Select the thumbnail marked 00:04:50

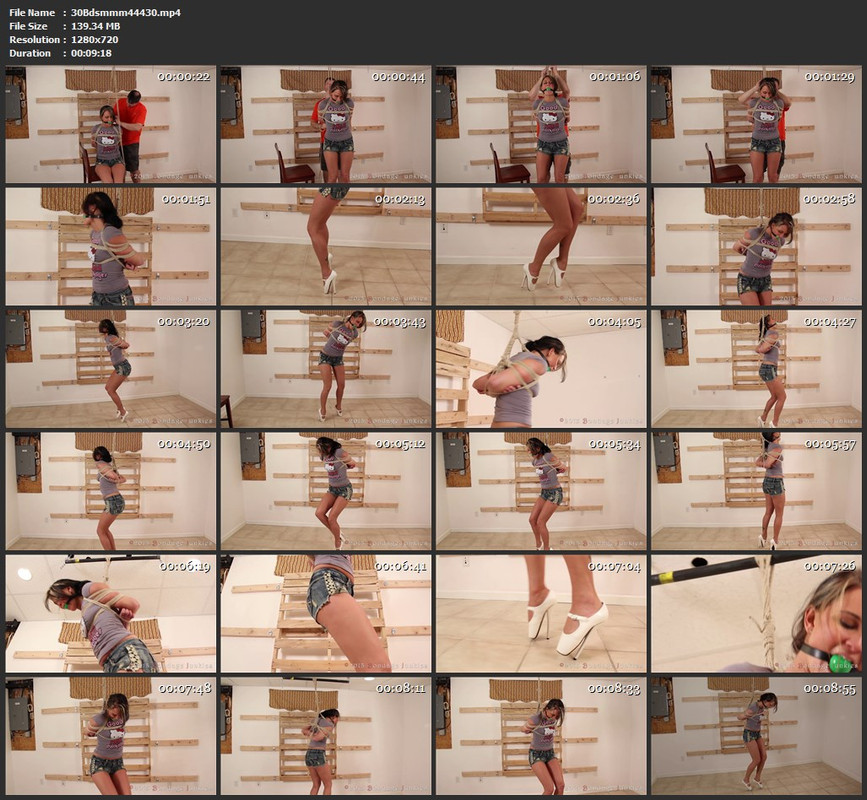coord(111,491)
